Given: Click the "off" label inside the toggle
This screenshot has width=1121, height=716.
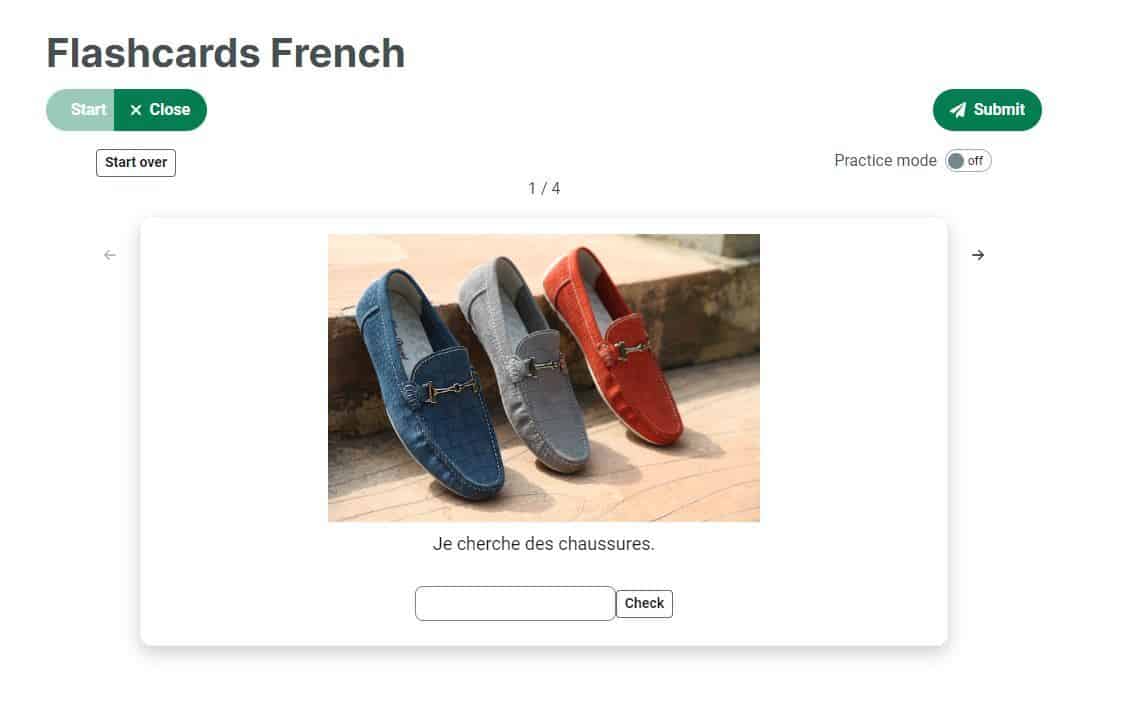Looking at the screenshot, I should 975,161.
